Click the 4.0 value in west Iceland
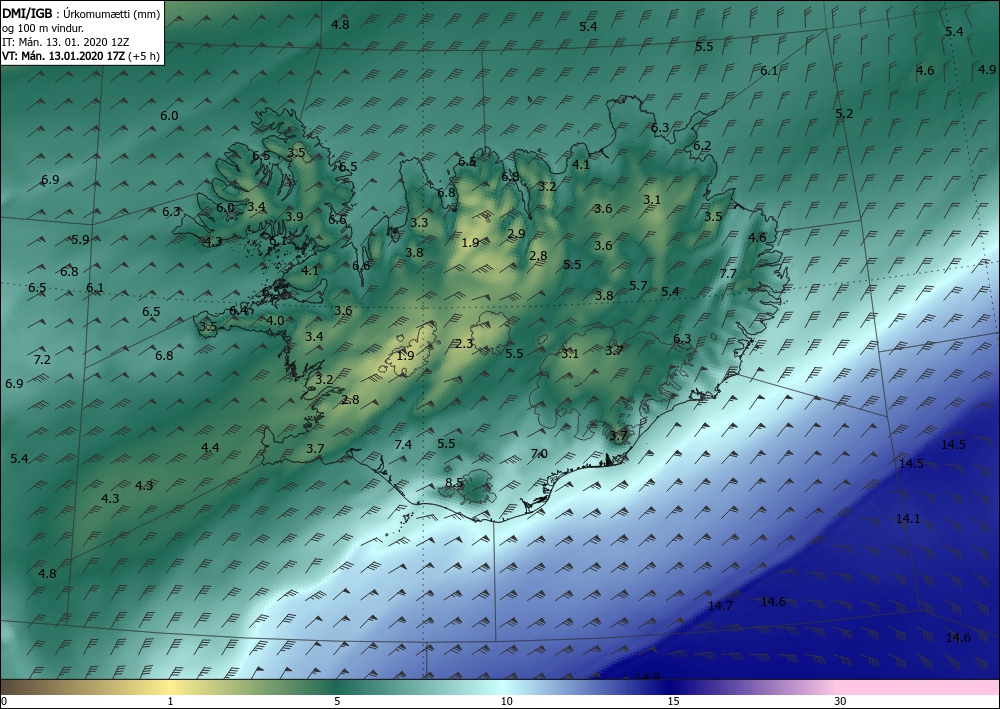This screenshot has width=1000, height=709. coord(276,320)
